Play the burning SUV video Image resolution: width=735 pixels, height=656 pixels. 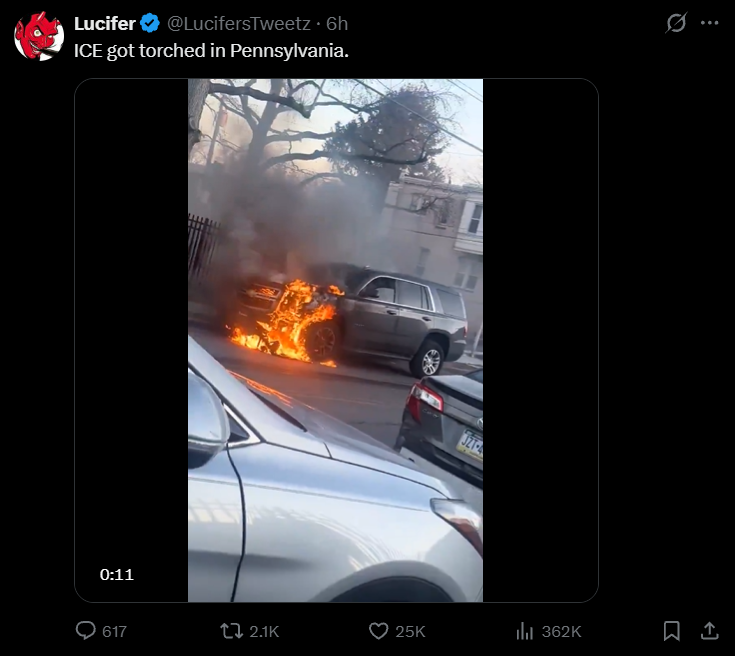336,340
